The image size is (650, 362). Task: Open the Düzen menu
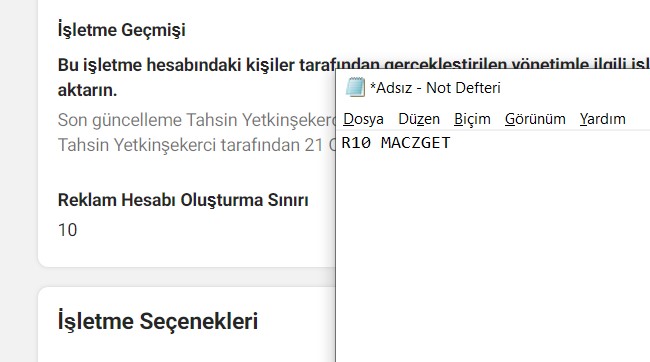(x=419, y=119)
